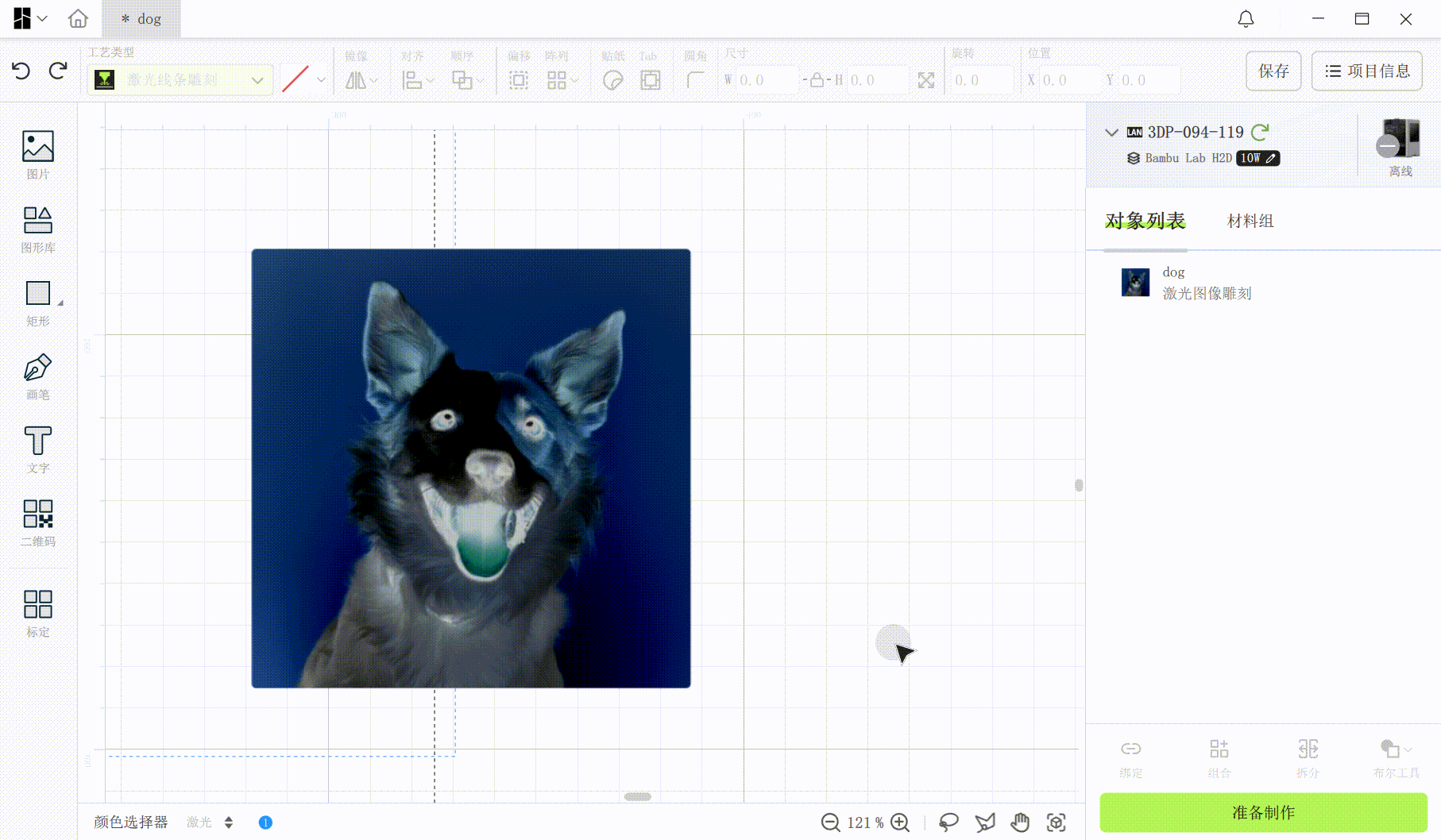Click the Undo arrow icon
Screen dimensions: 1441x840
tap(21, 71)
